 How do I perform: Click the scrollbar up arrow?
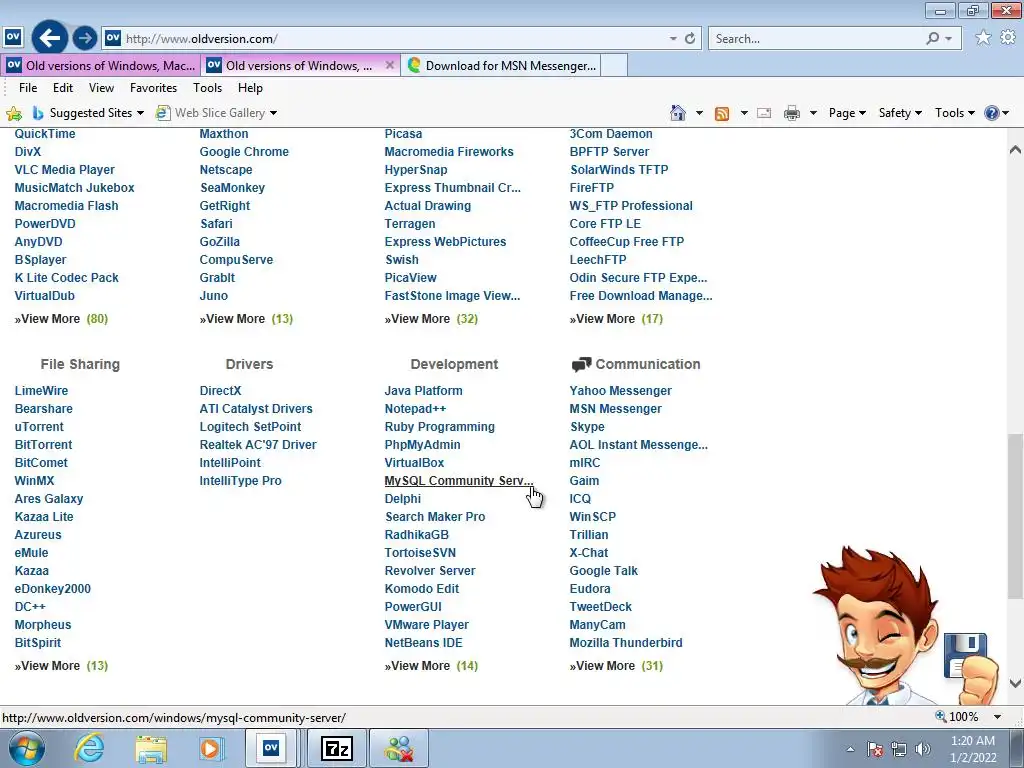pos(1015,150)
